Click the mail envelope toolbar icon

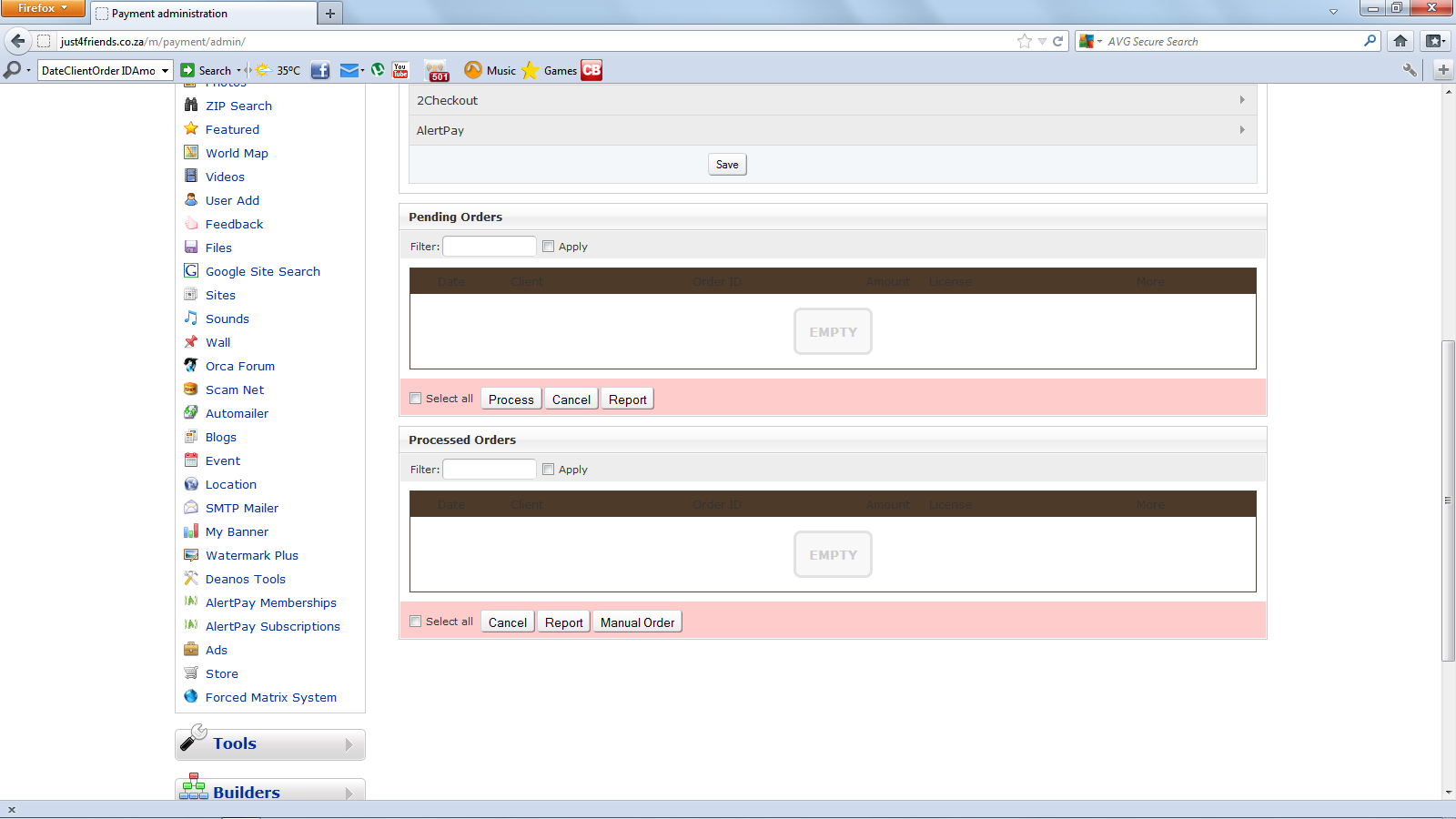(349, 70)
